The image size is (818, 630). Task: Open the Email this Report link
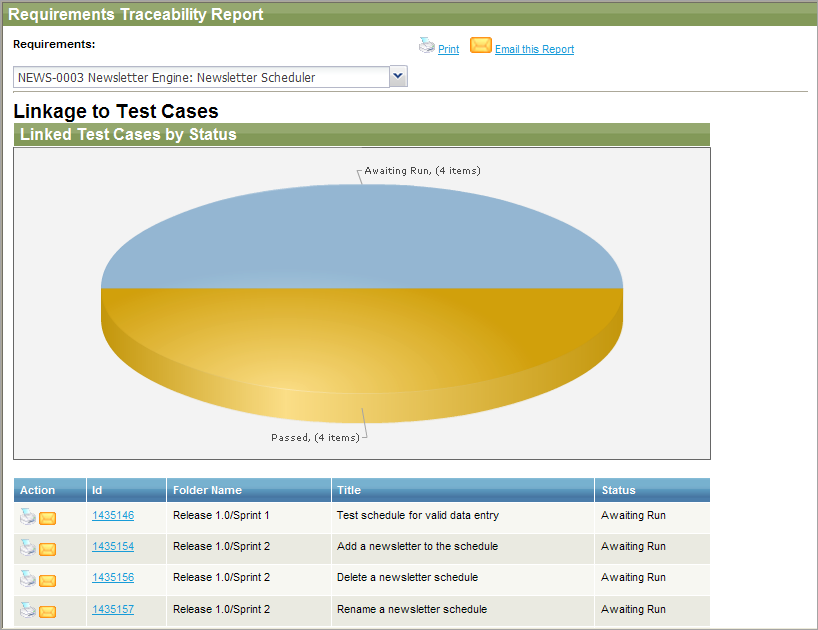534,49
